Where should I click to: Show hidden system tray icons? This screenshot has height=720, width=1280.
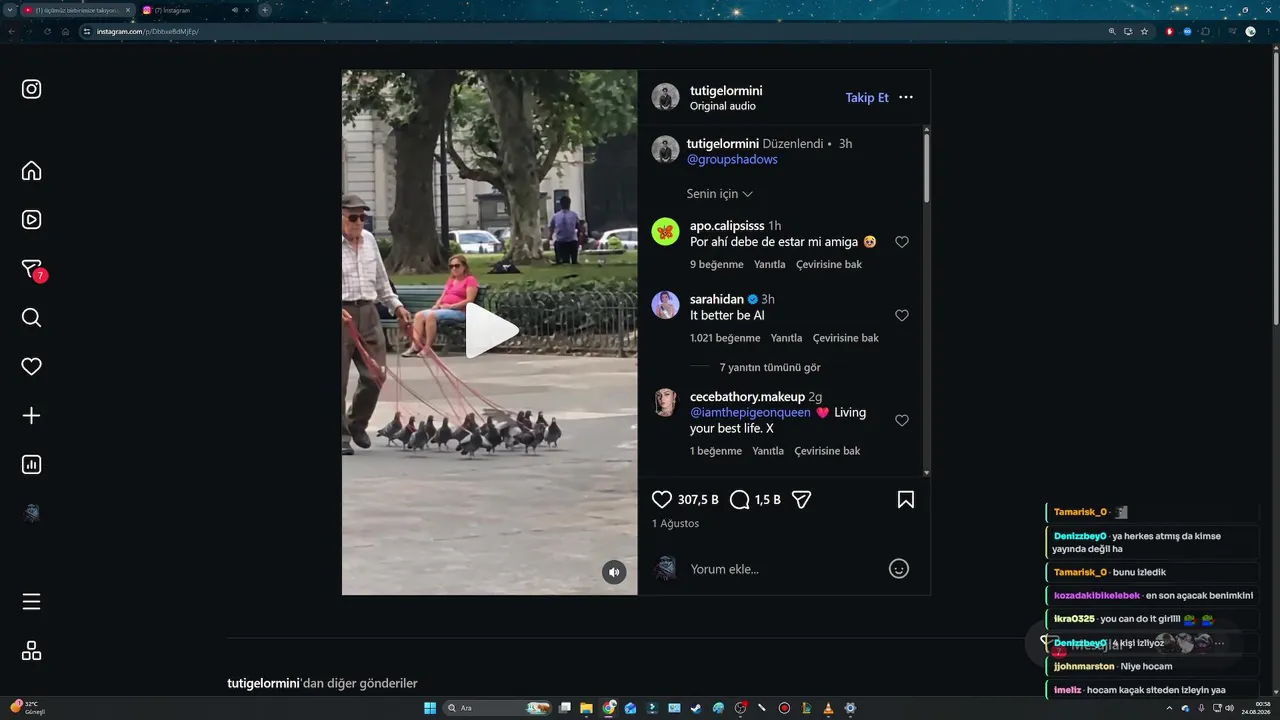[x=1169, y=708]
